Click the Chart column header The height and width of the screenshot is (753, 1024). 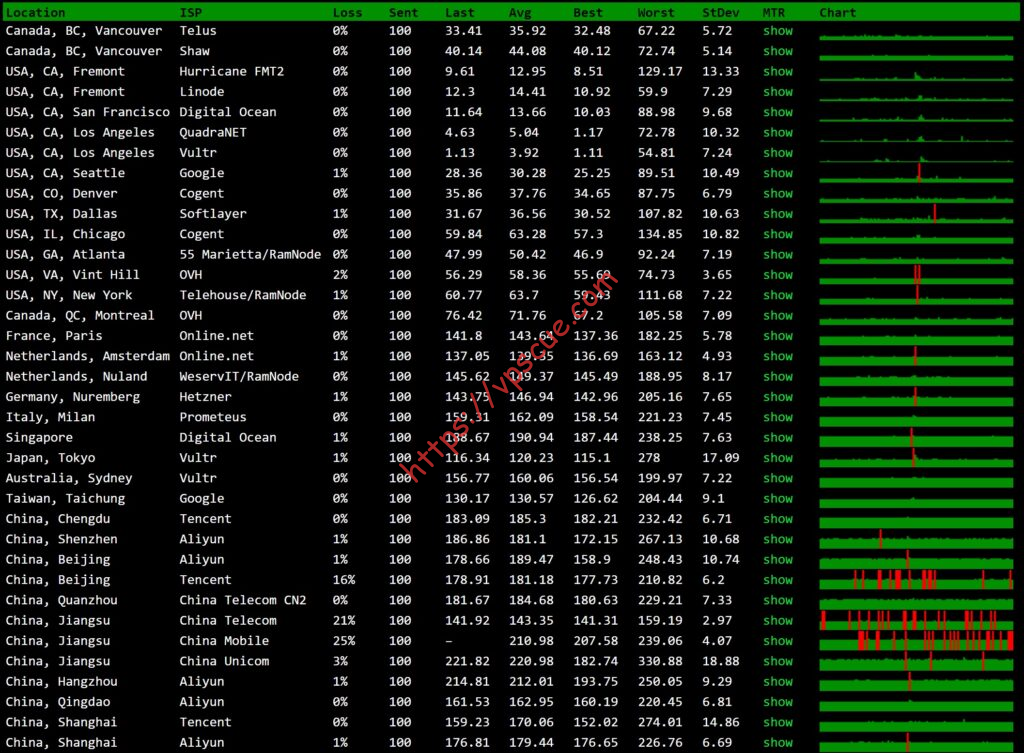[838, 12]
